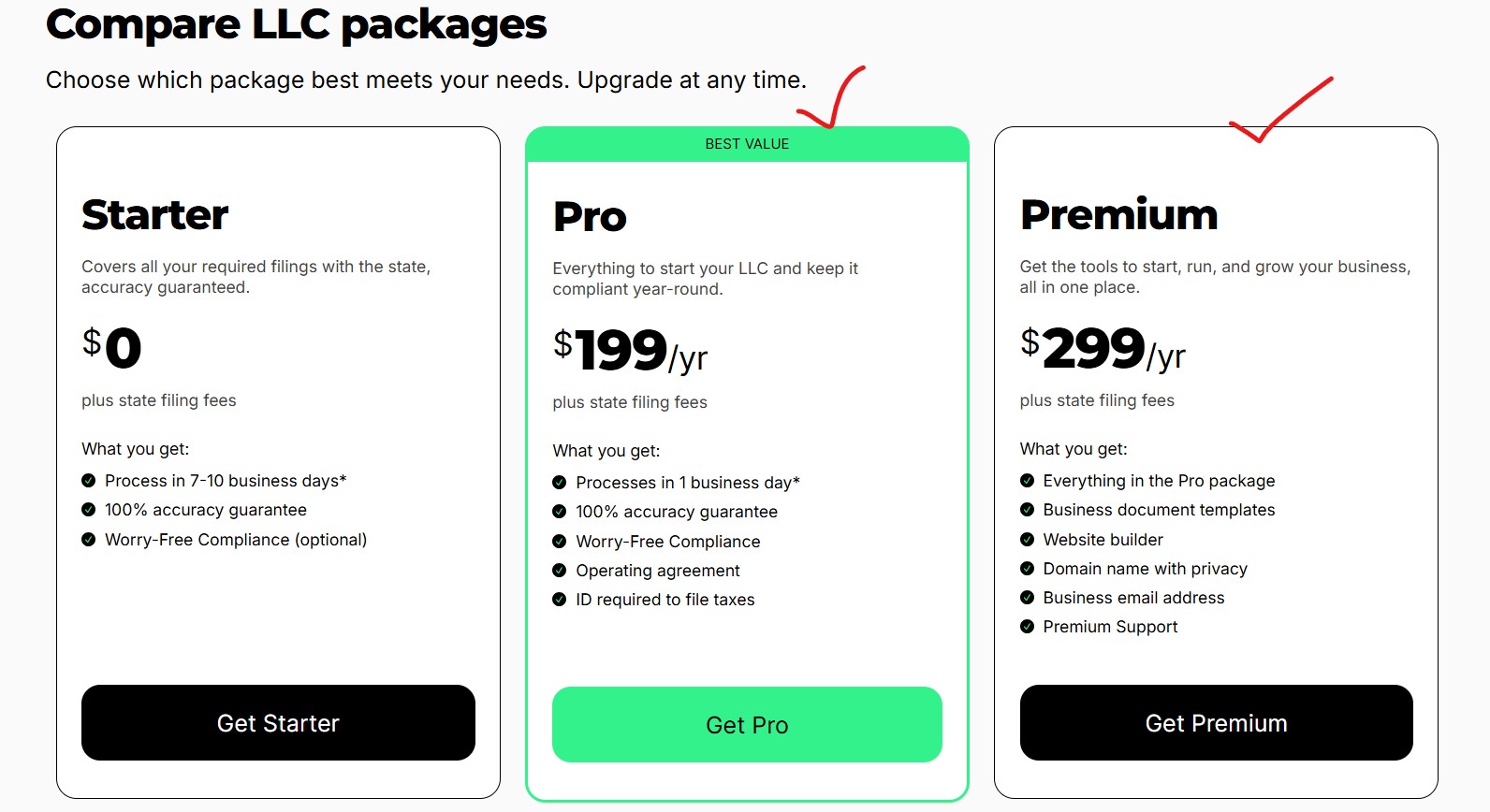Select the Get Premium button
This screenshot has width=1490, height=812.
click(1216, 723)
